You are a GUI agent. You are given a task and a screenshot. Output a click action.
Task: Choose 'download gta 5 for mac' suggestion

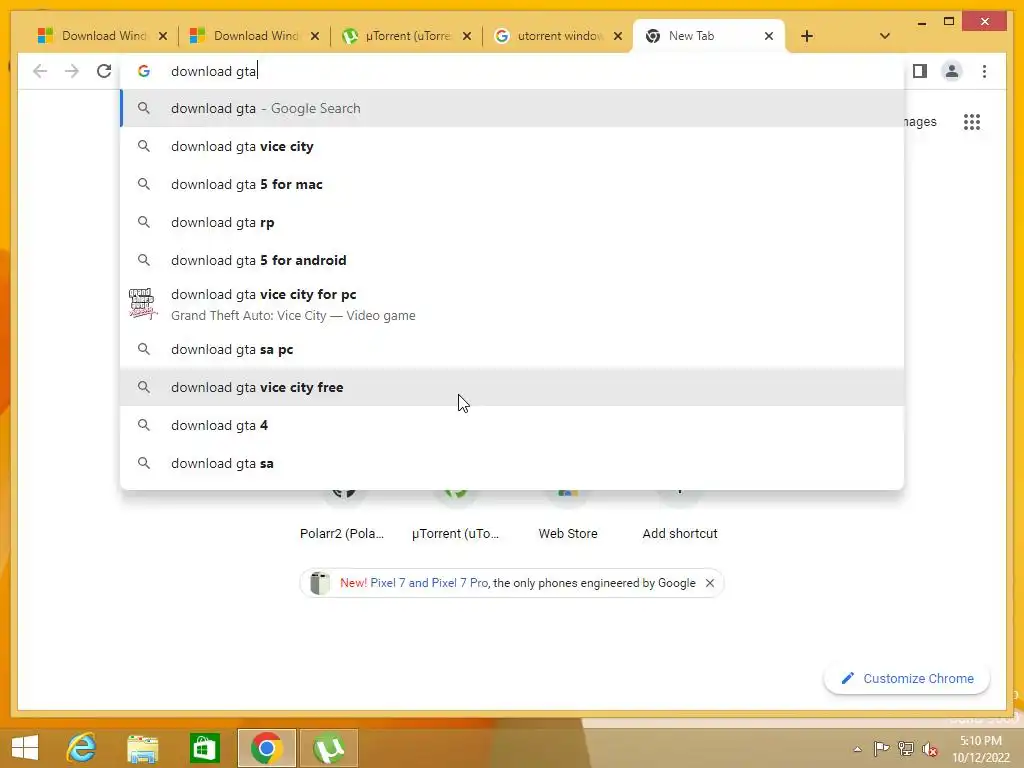512,184
